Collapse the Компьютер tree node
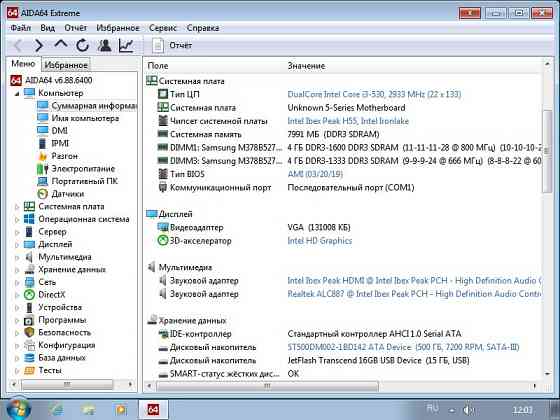This screenshot has height=420, width=560. pos(17,94)
